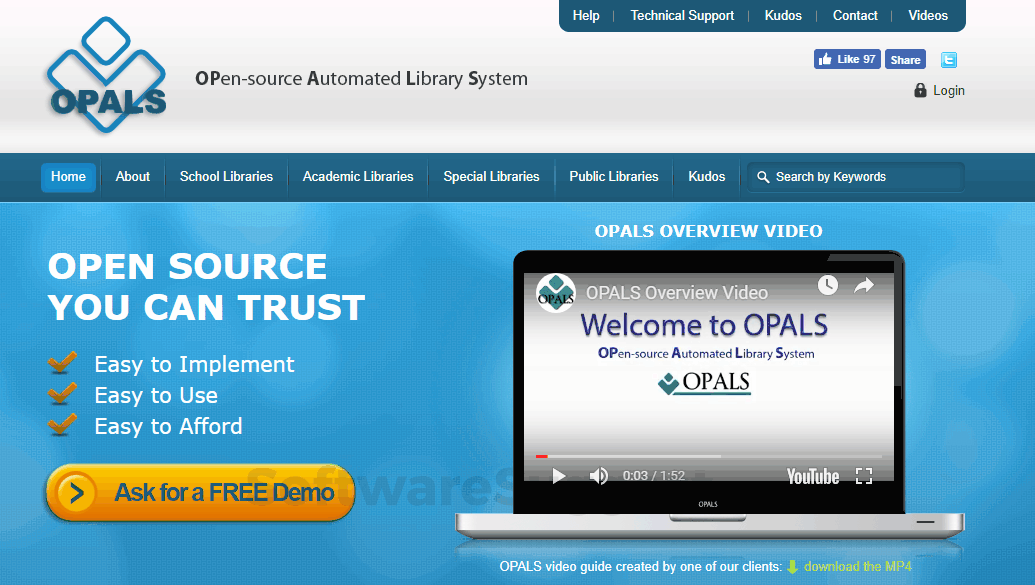
Task: Click the Login padlock icon
Action: click(x=920, y=90)
